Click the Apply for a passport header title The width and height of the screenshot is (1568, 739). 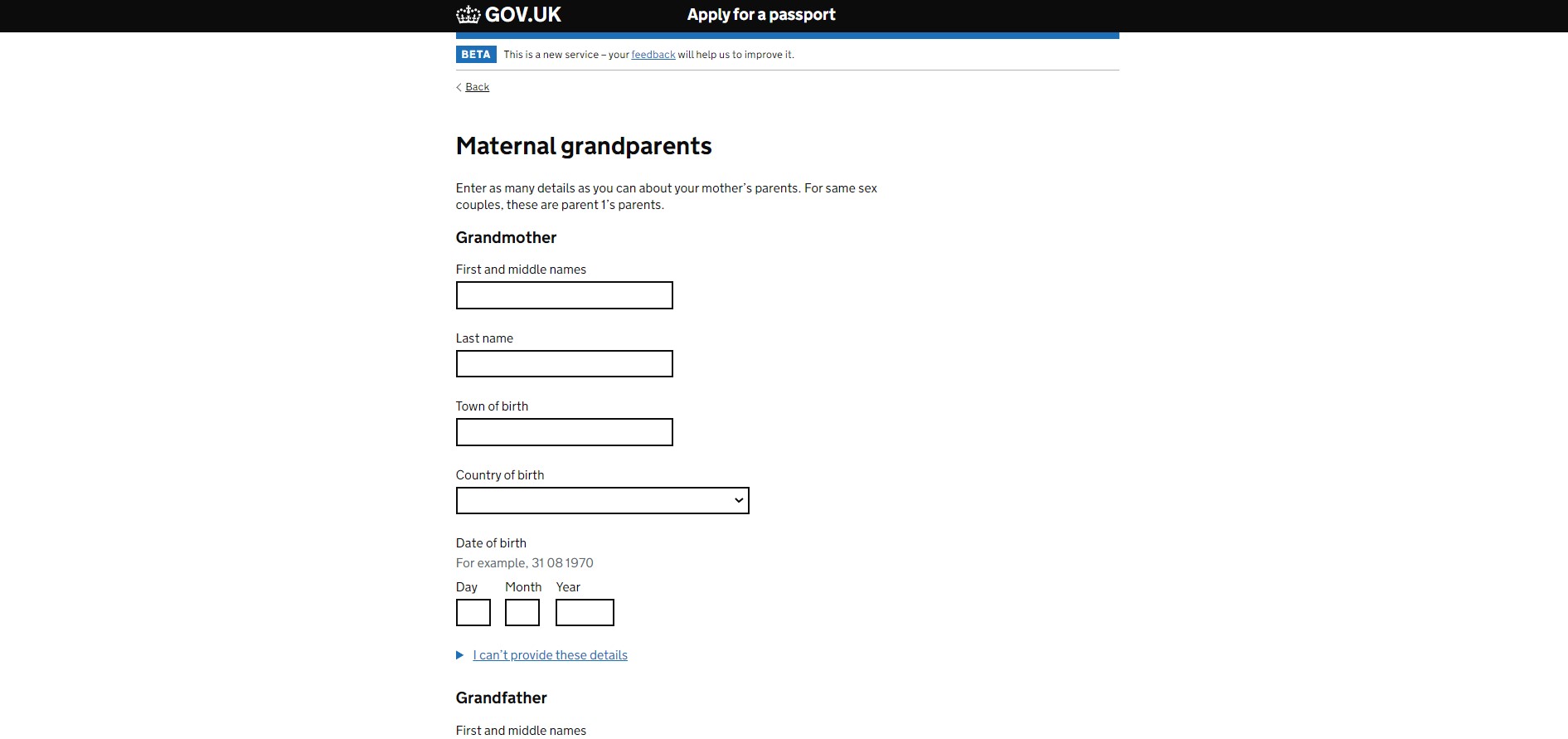(x=760, y=15)
